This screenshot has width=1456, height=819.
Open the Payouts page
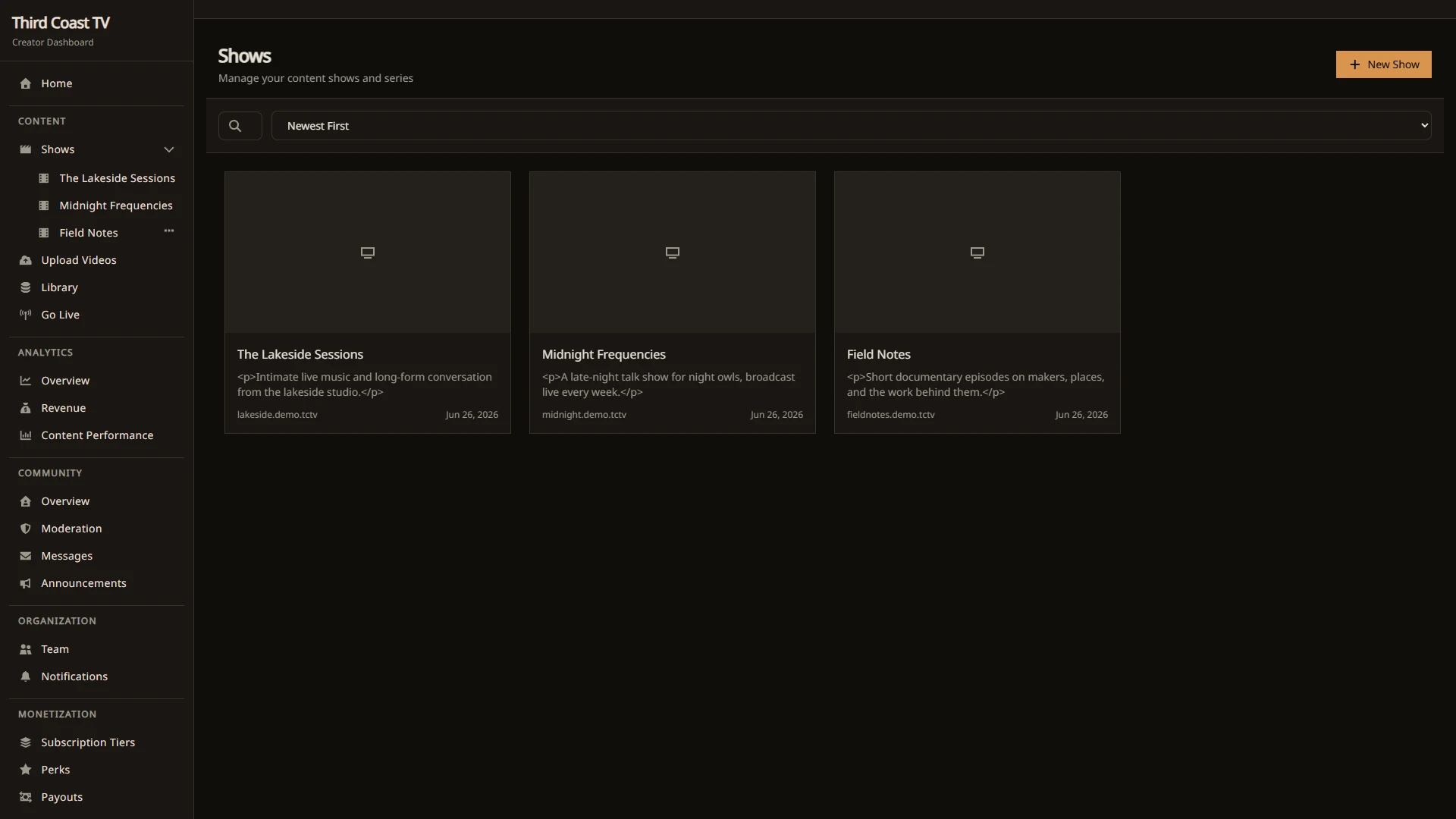pyautogui.click(x=96, y=797)
